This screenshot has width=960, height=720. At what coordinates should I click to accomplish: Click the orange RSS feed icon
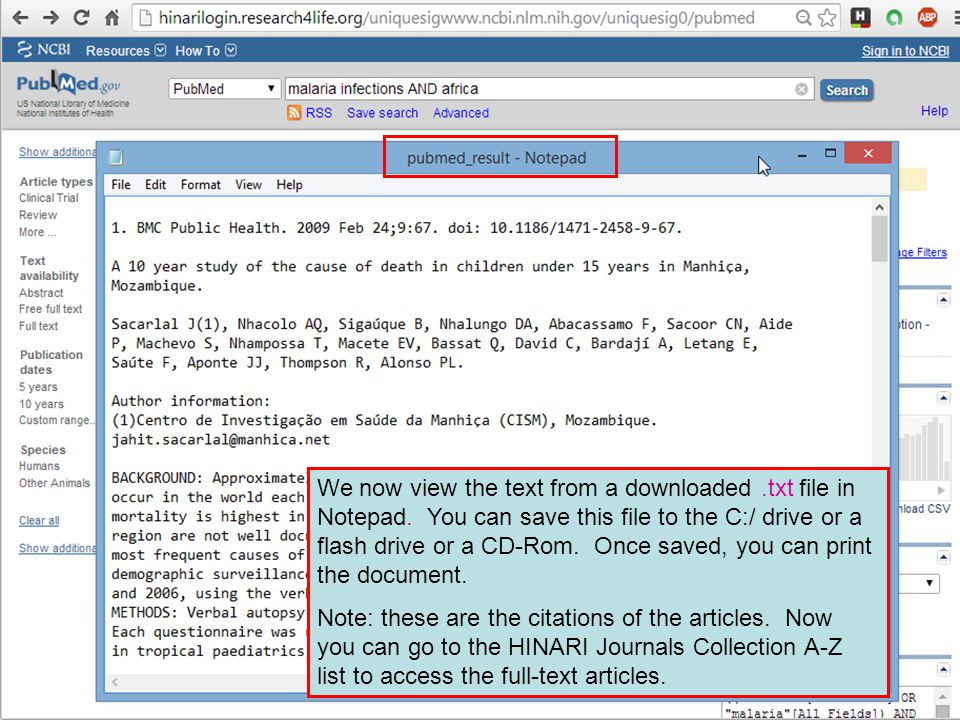point(294,113)
